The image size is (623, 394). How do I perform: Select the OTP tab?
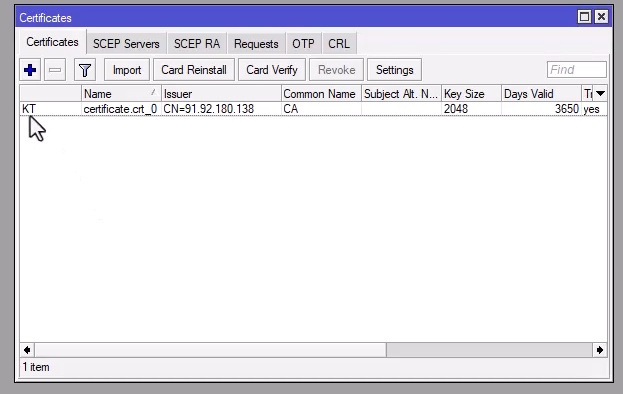pos(303,43)
